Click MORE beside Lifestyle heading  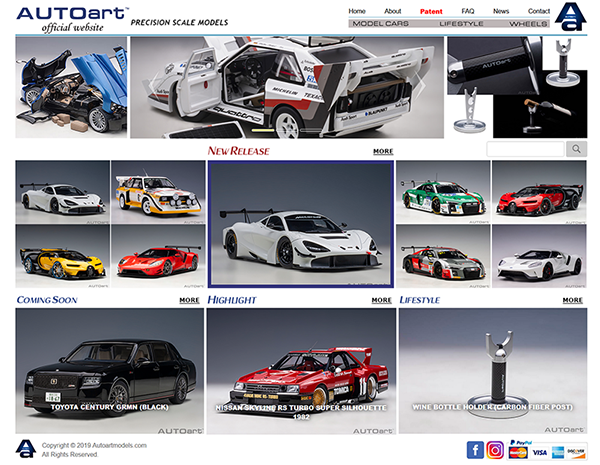[572, 300]
